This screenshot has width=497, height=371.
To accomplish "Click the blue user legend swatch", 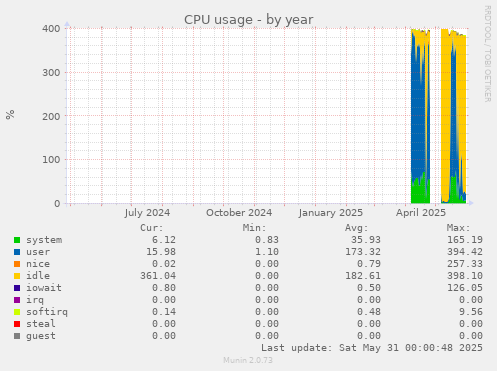I will (17, 252).
